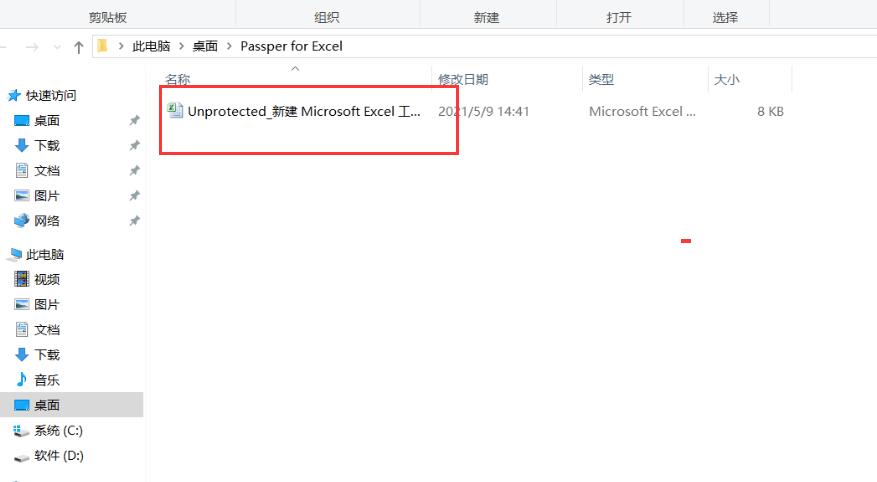Open 图片 under 此电脑
The height and width of the screenshot is (482, 877).
(47, 304)
